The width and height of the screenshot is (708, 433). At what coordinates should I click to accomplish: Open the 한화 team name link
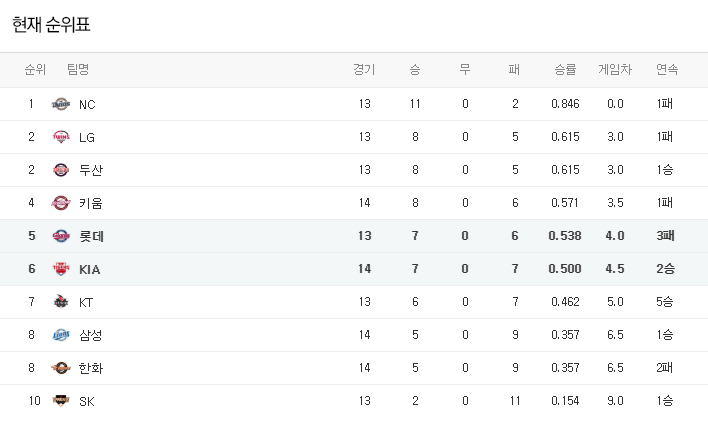click(x=91, y=368)
